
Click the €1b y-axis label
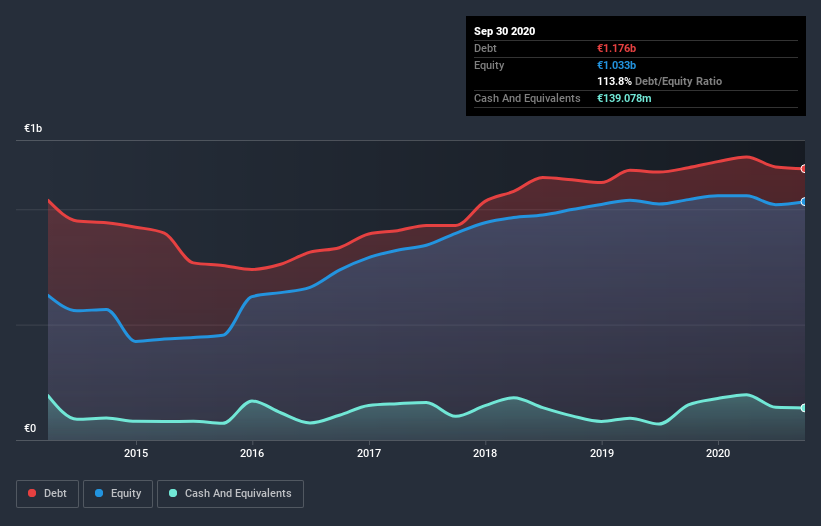(x=33, y=128)
